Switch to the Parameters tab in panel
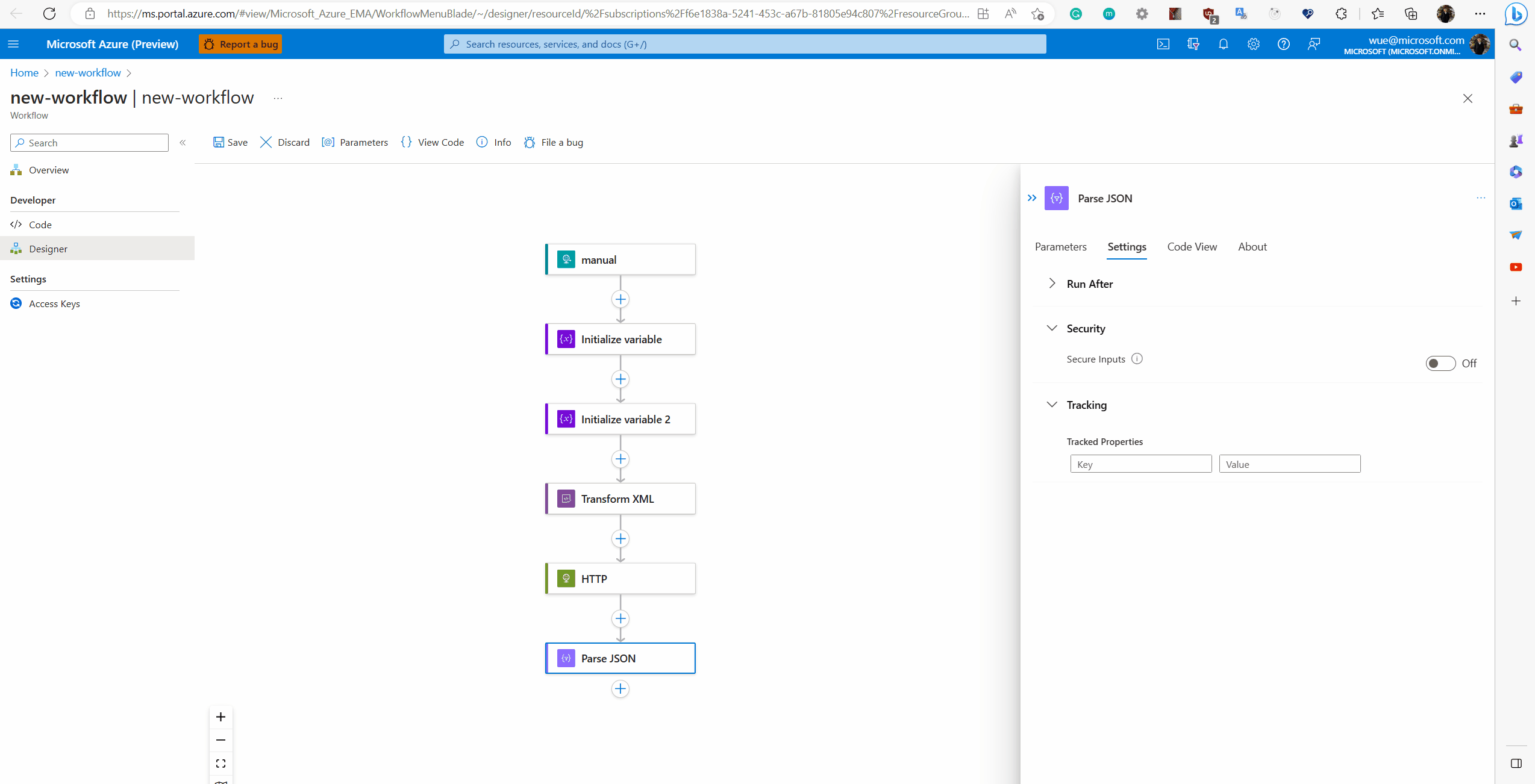The width and height of the screenshot is (1535, 784). tap(1060, 246)
